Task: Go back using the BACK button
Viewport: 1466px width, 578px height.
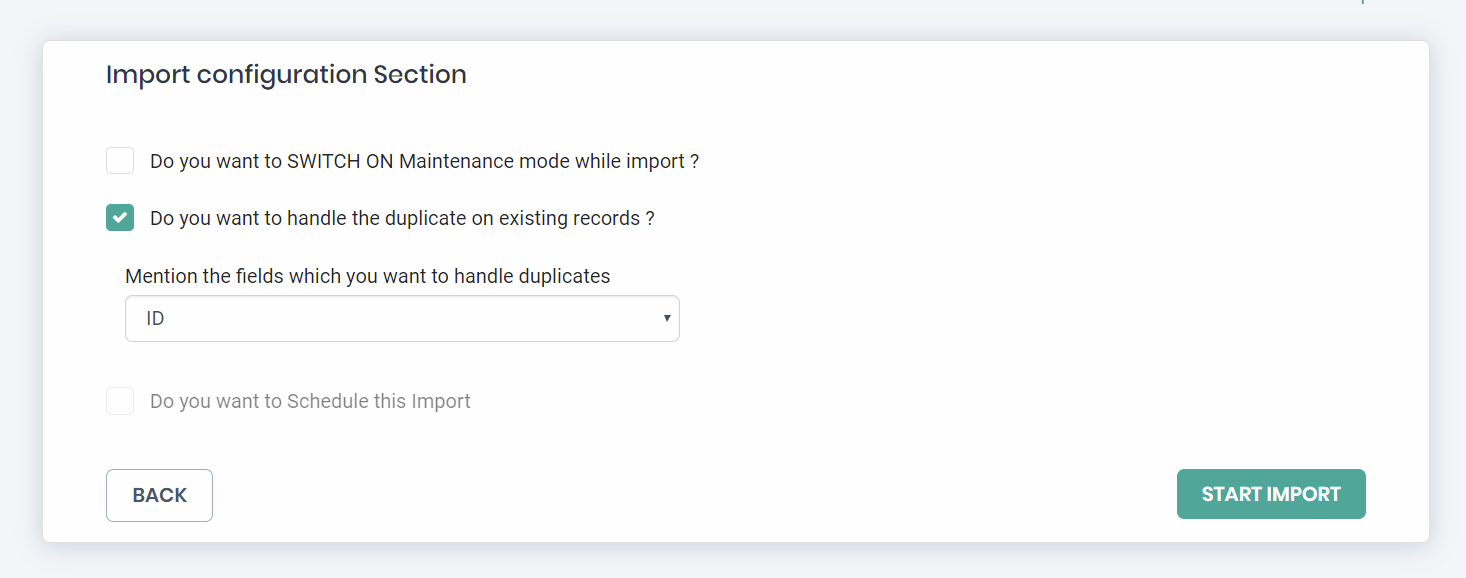Action: click(159, 496)
